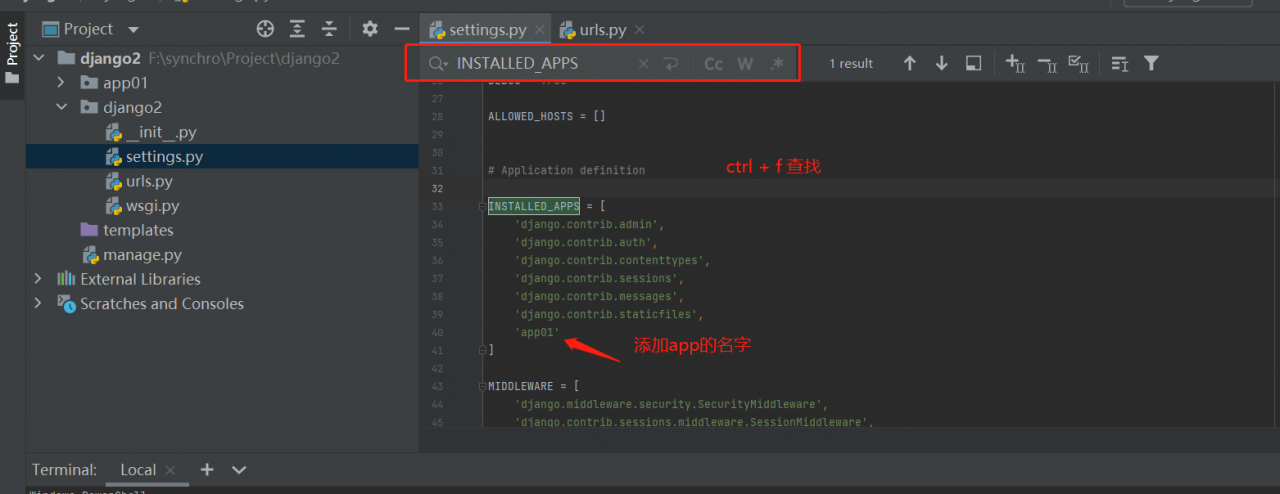Image resolution: width=1280 pixels, height=494 pixels.
Task: Close the settings.py tab
Action: point(539,30)
